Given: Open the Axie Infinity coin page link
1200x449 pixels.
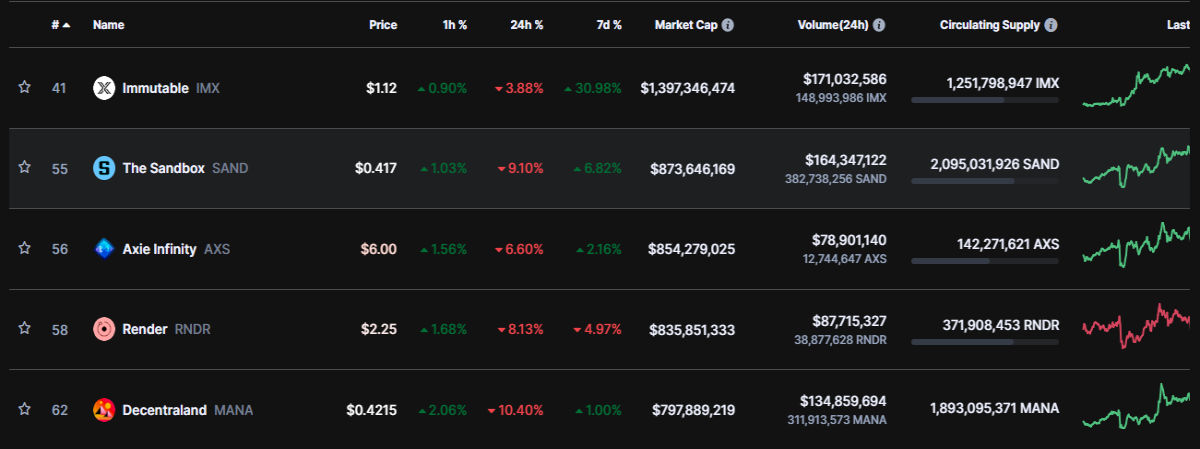Looking at the screenshot, I should (x=161, y=248).
